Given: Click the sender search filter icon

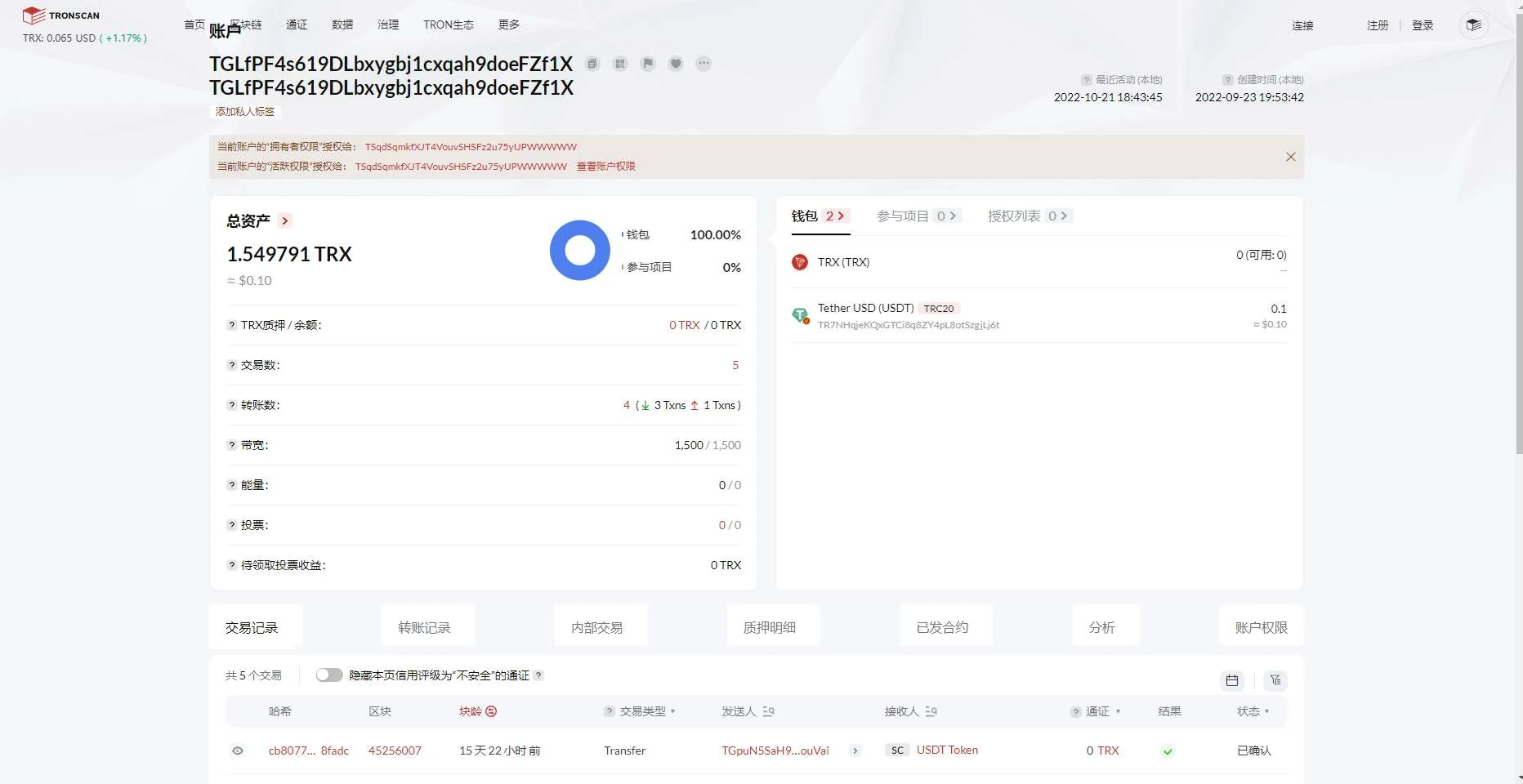Looking at the screenshot, I should pos(768,712).
